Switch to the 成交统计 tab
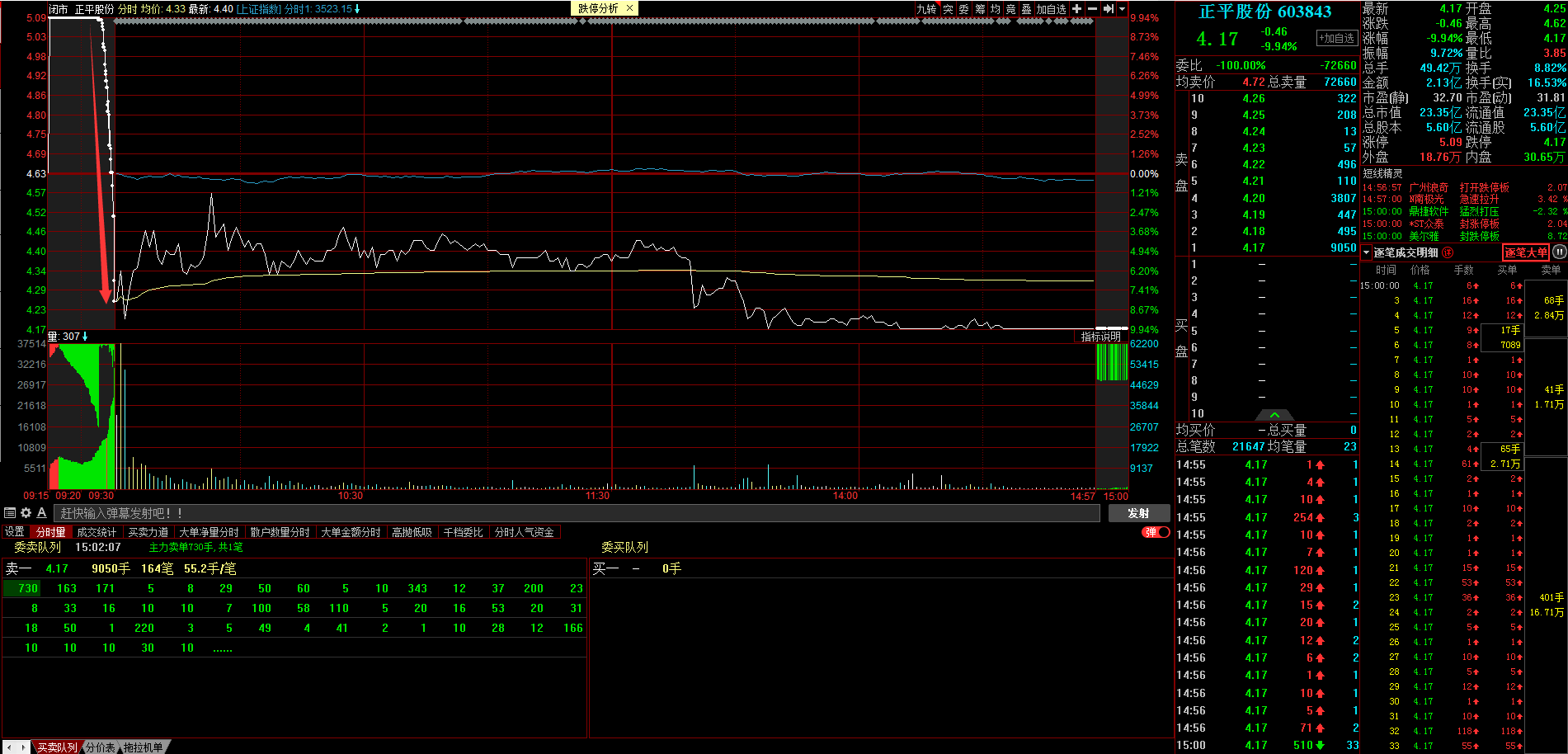 pyautogui.click(x=97, y=532)
